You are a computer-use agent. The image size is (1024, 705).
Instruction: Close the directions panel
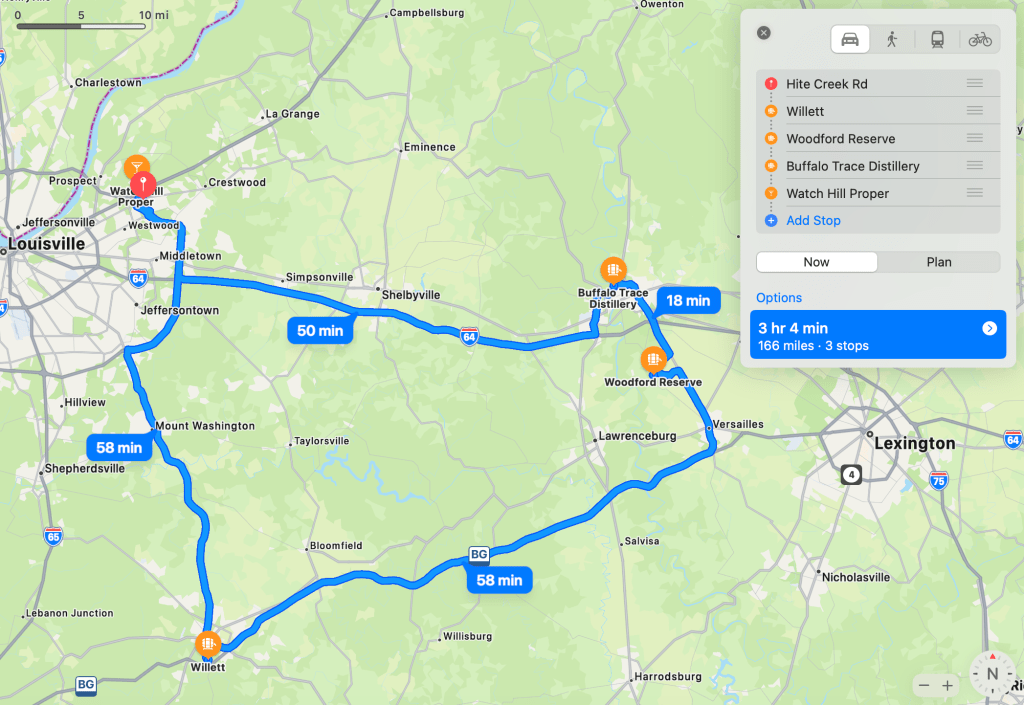[x=763, y=33]
